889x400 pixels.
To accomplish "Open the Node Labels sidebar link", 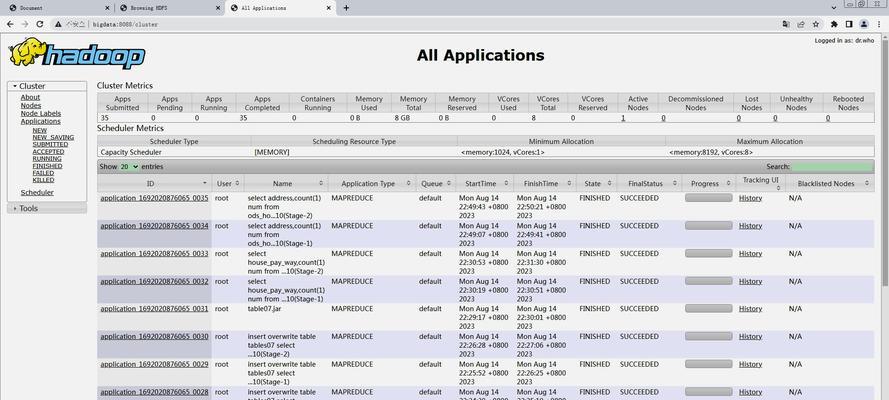I will (41, 113).
